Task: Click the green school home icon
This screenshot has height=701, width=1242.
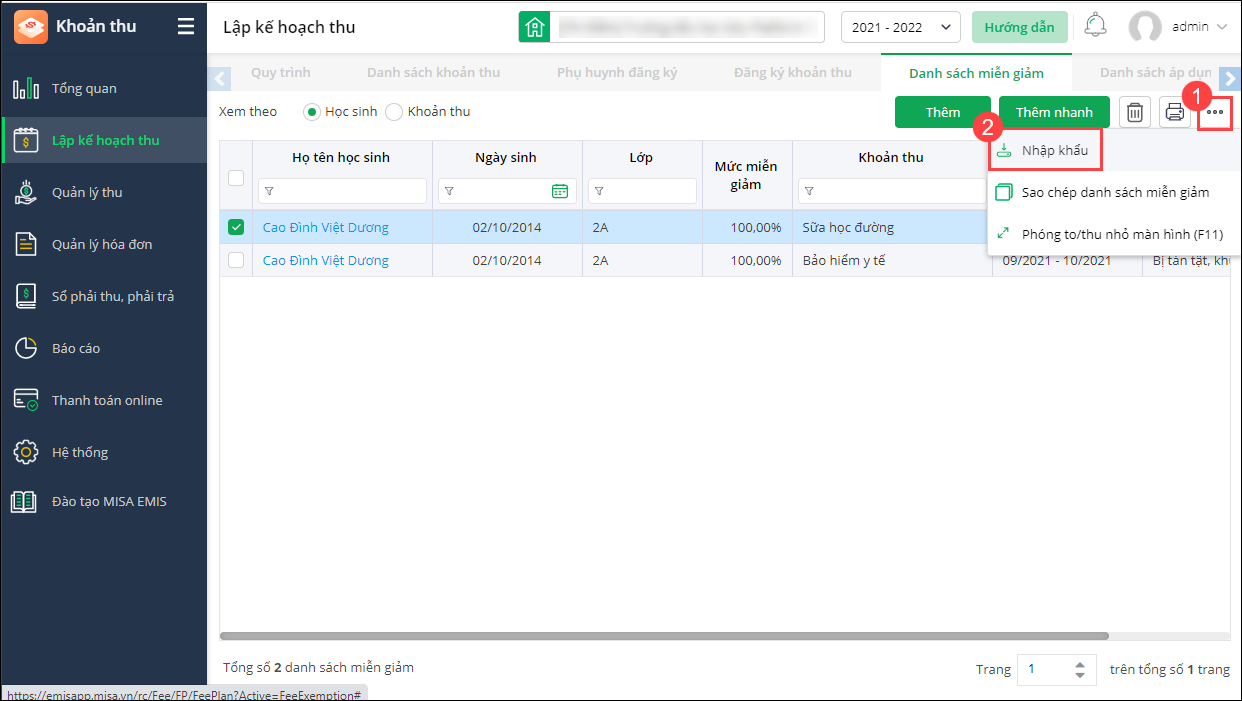Action: point(535,27)
